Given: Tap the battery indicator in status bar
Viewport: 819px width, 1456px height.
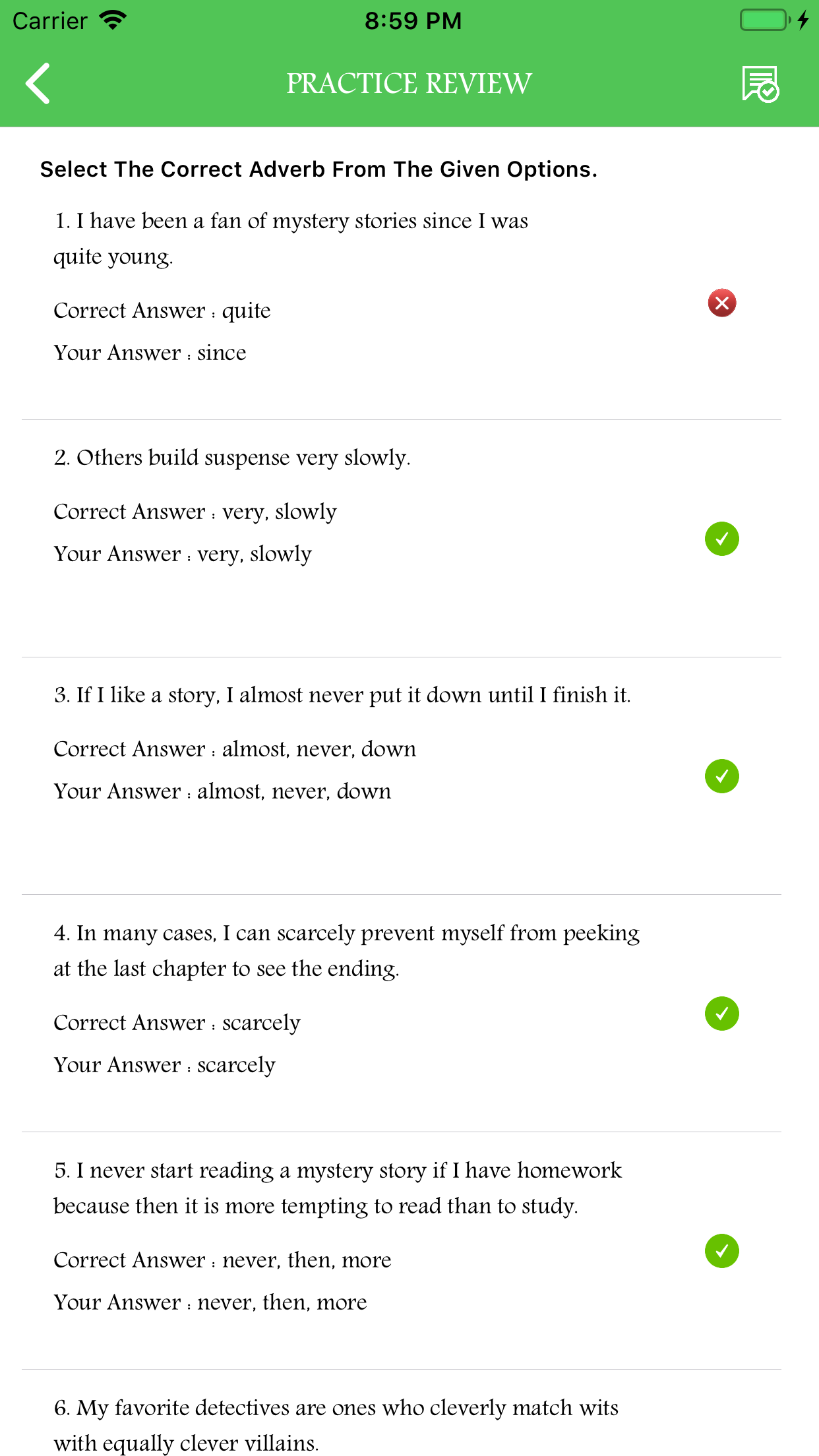Looking at the screenshot, I should (765, 20).
